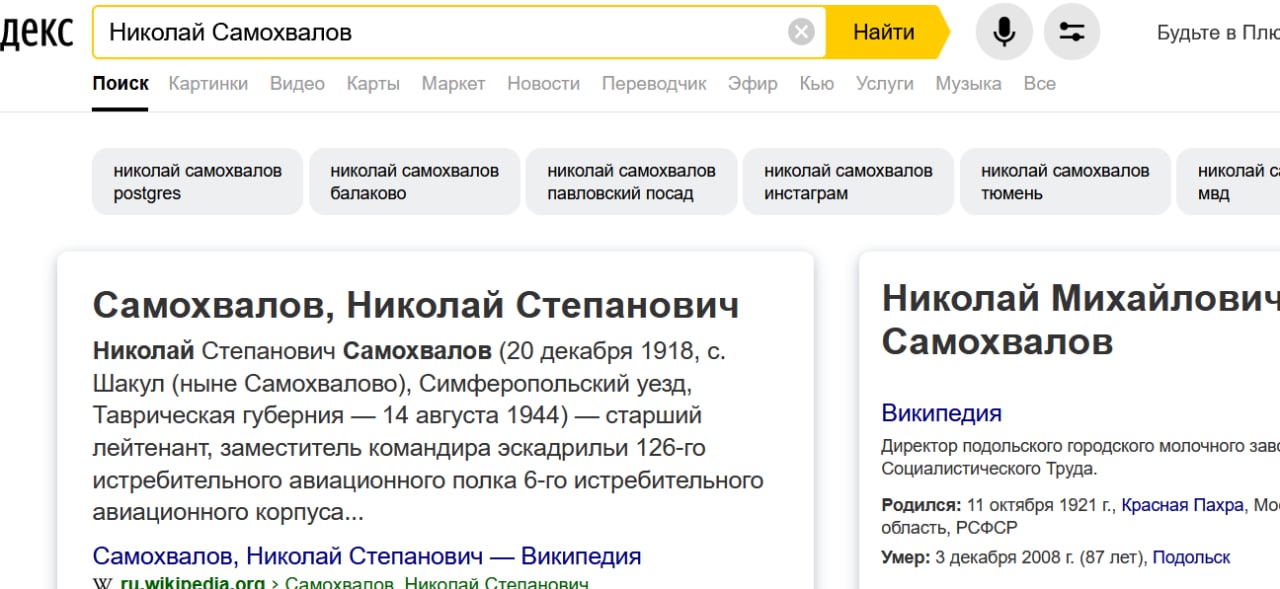This screenshot has height=589, width=1280.
Task: Open the Эфир tab
Action: point(752,84)
